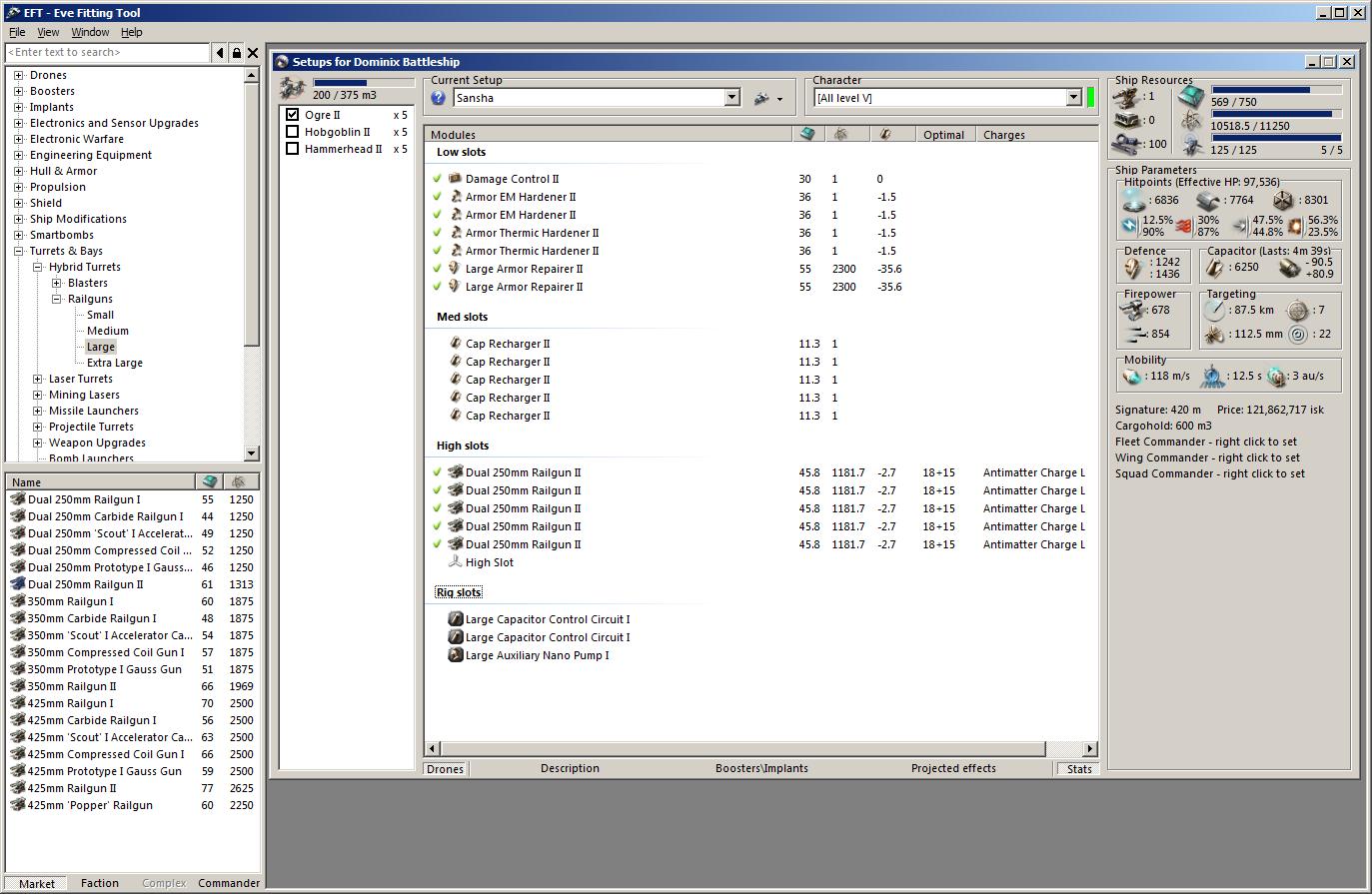Viewport: 1372px width, 894px height.
Task: Click the blue help icon beside Sansha setup
Action: (x=438, y=98)
